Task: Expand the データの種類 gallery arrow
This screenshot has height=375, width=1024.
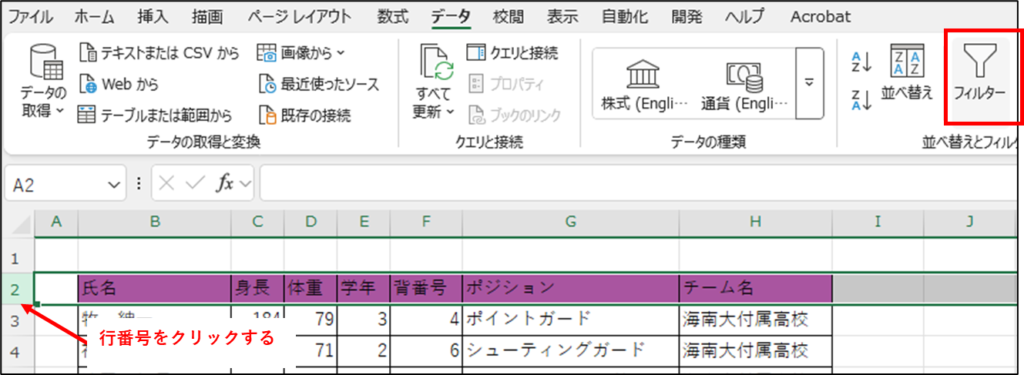Action: tap(810, 84)
